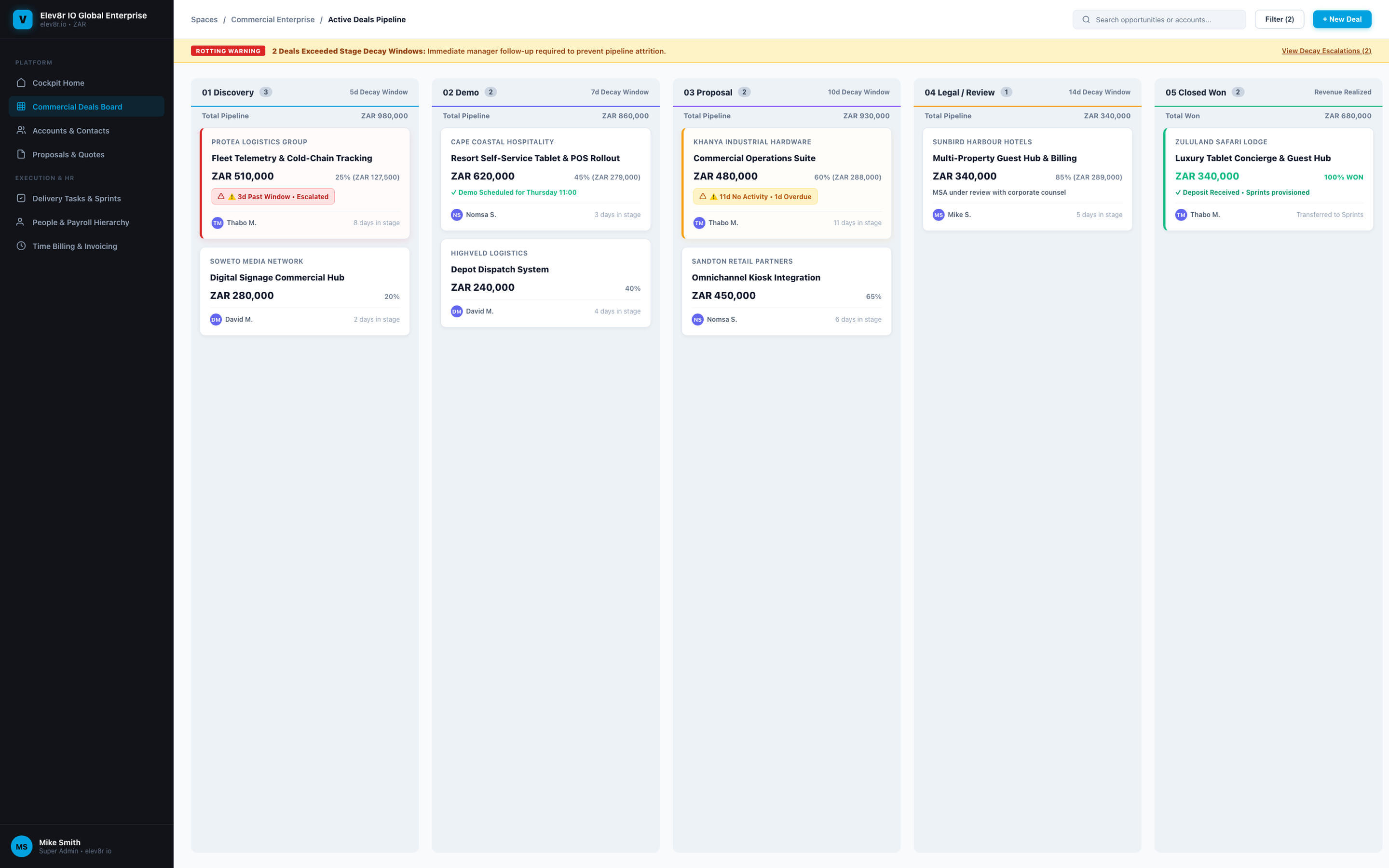
Task: Select Resort Self-Service Tablet & POS Rollout deal
Action: pos(535,158)
